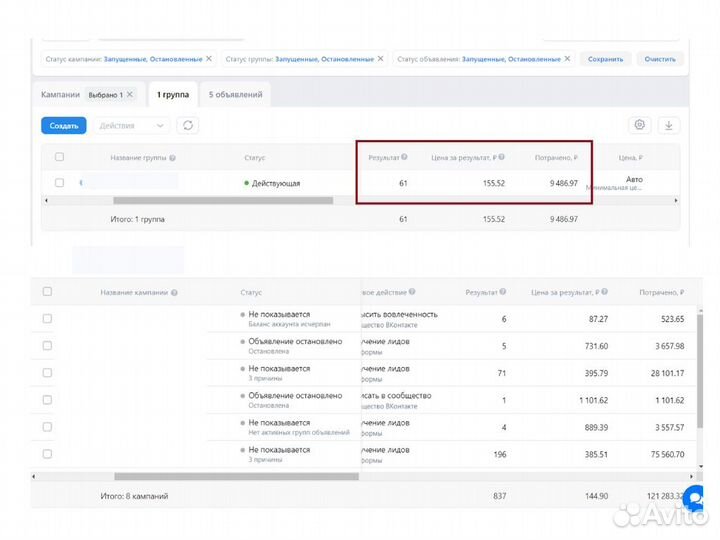
Task: Check the row with result 6 checkbox
Action: point(47,319)
